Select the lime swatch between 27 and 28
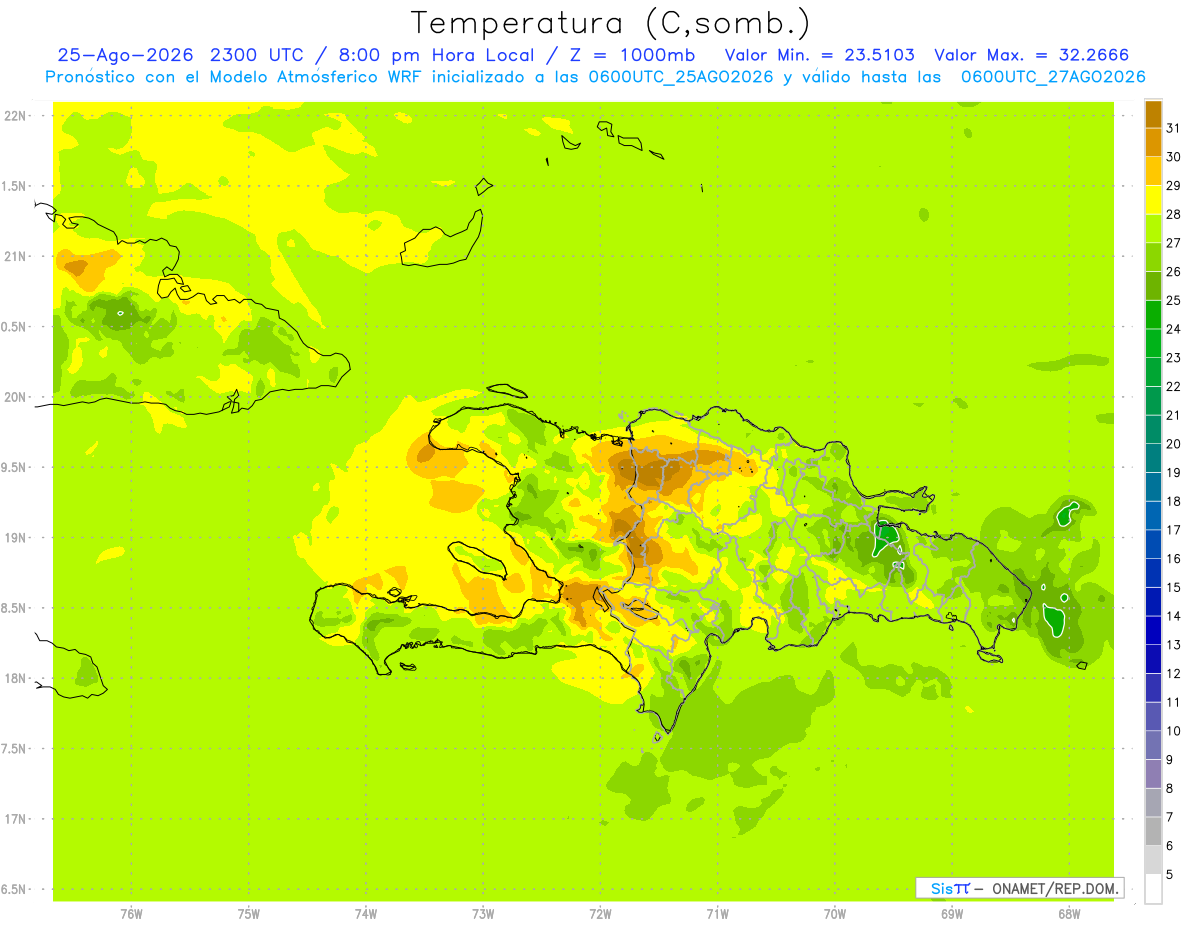Viewport: 1200px width, 927px height. [1153, 228]
